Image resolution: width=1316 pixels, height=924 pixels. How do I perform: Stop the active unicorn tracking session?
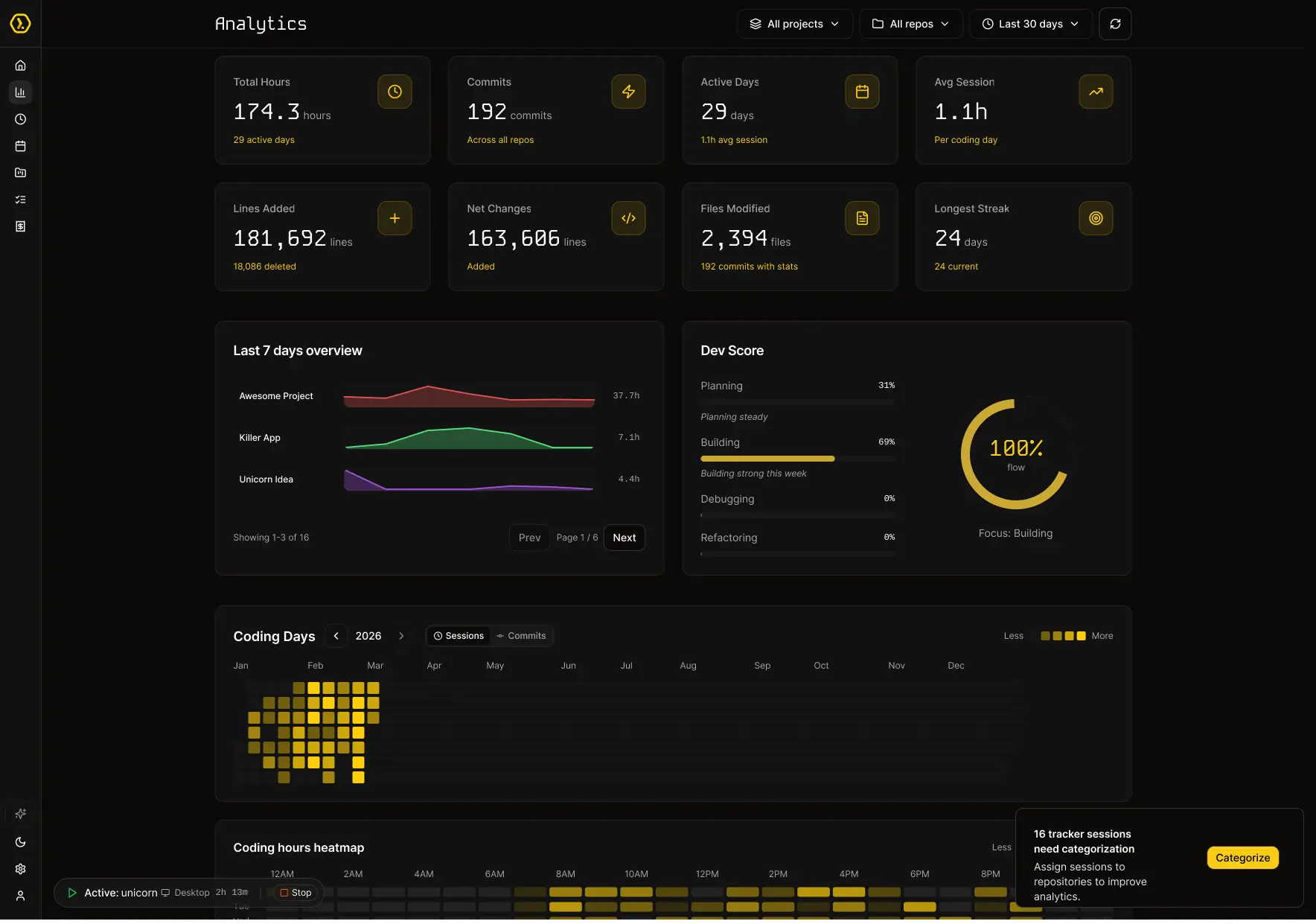(x=295, y=892)
